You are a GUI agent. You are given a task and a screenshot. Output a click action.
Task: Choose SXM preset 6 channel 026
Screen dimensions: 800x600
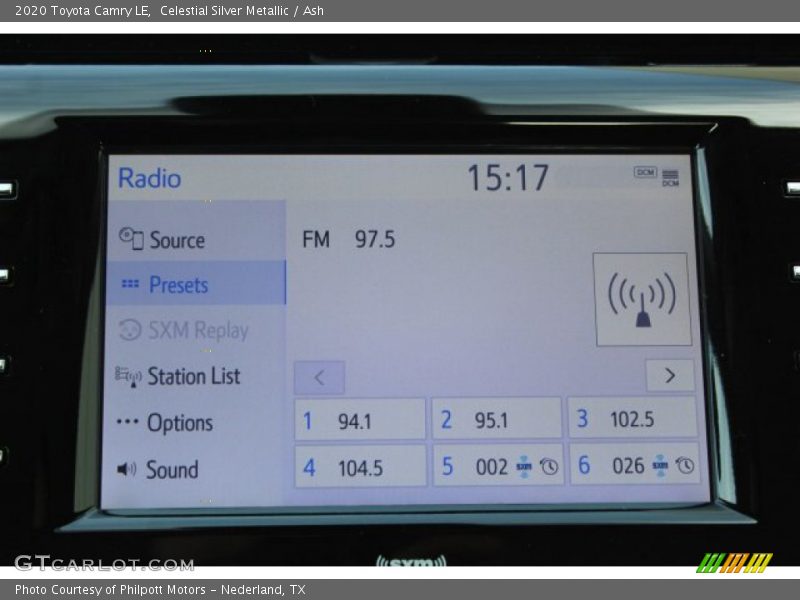coord(633,465)
